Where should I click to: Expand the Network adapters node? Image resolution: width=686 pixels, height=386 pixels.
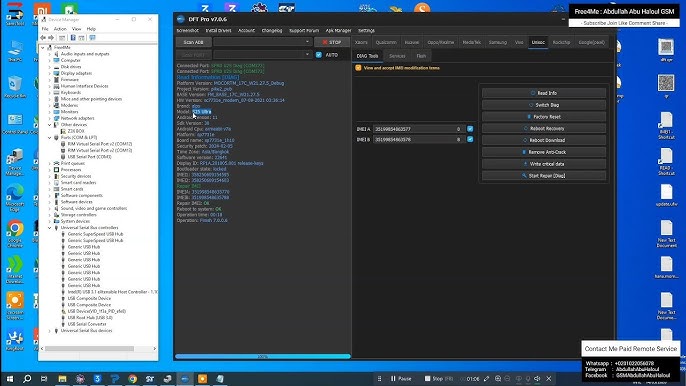pos(49,118)
